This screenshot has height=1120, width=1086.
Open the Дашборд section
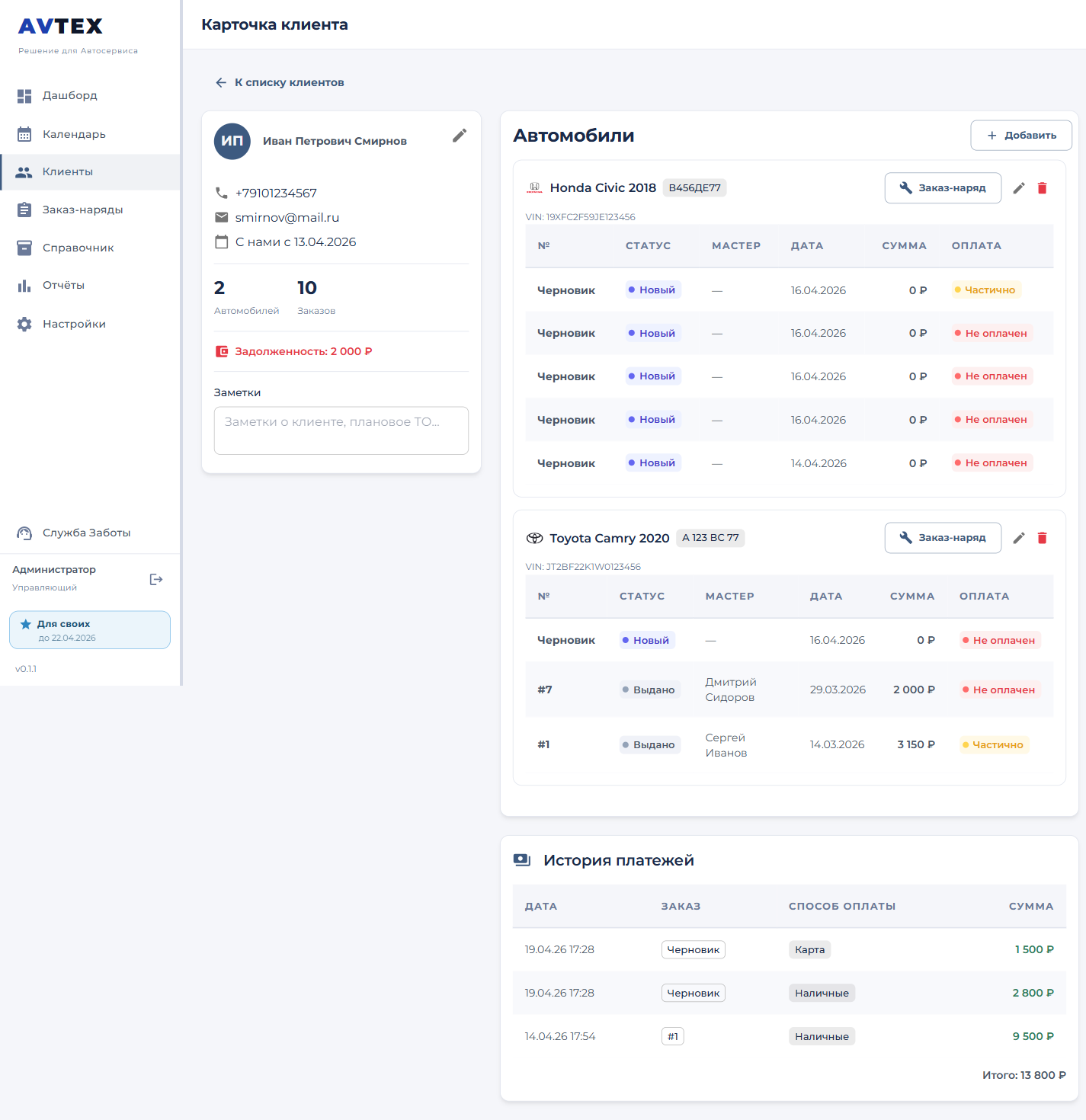coord(69,96)
